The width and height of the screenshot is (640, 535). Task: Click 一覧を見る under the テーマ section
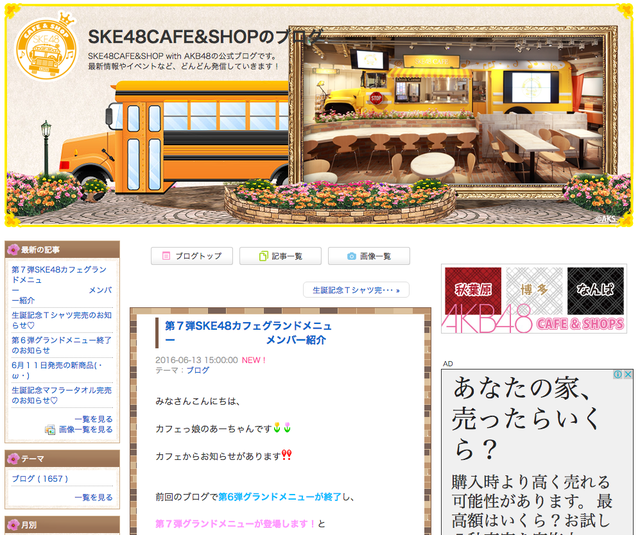coord(93,497)
